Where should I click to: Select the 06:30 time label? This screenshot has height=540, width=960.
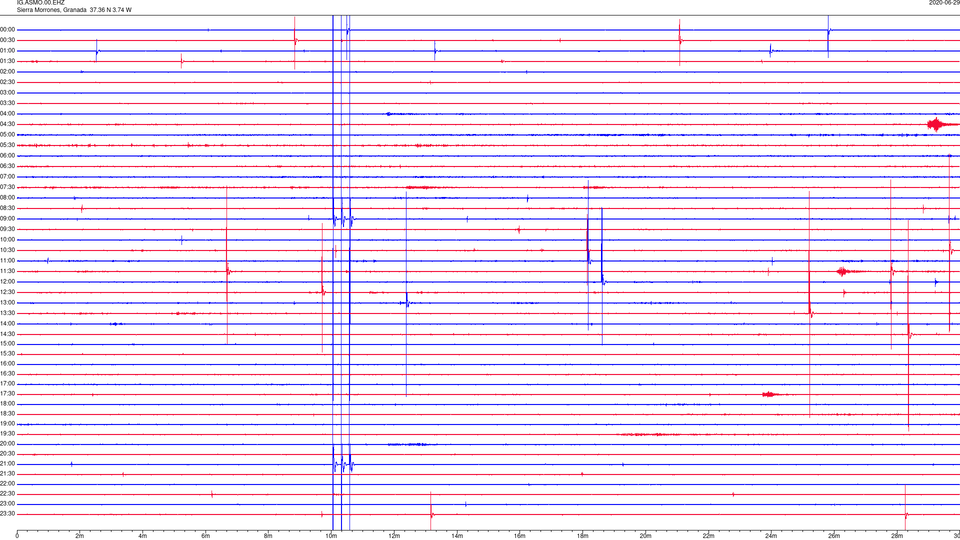tap(8, 166)
